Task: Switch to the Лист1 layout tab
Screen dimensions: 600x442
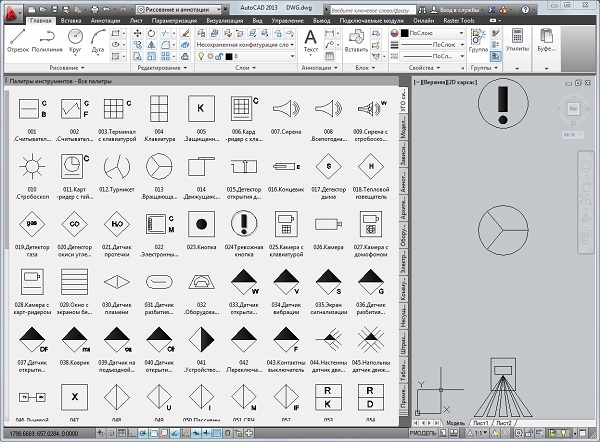Action: [x=481, y=423]
